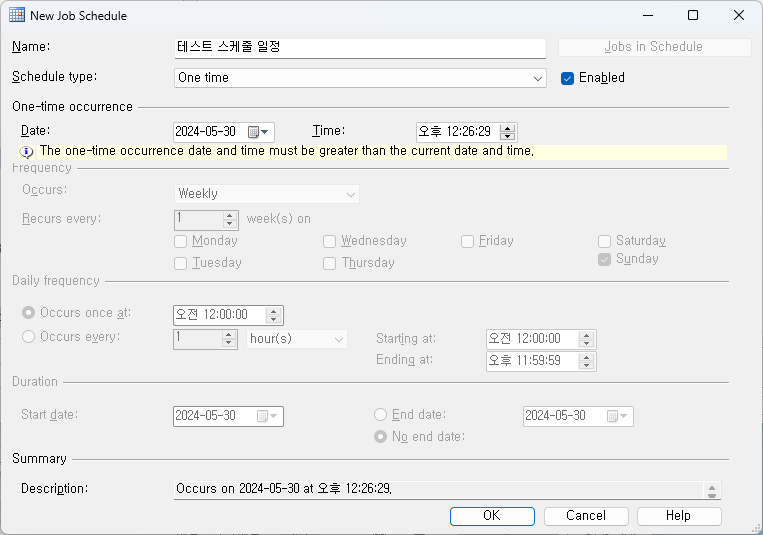
Task: Select the End date radio button
Action: click(x=380, y=414)
